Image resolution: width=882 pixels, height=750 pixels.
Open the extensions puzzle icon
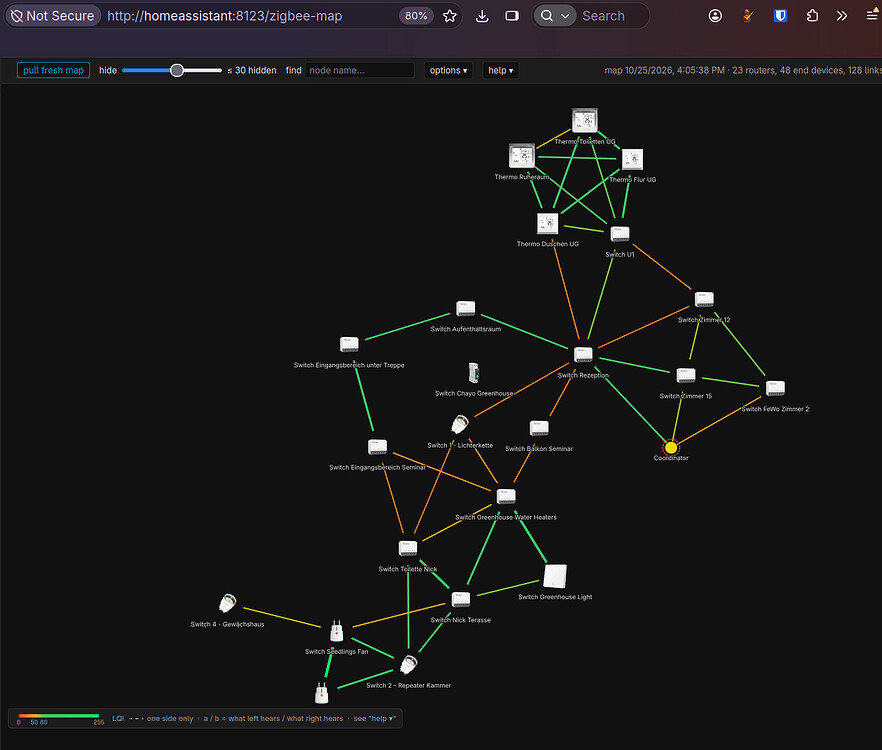[x=812, y=16]
